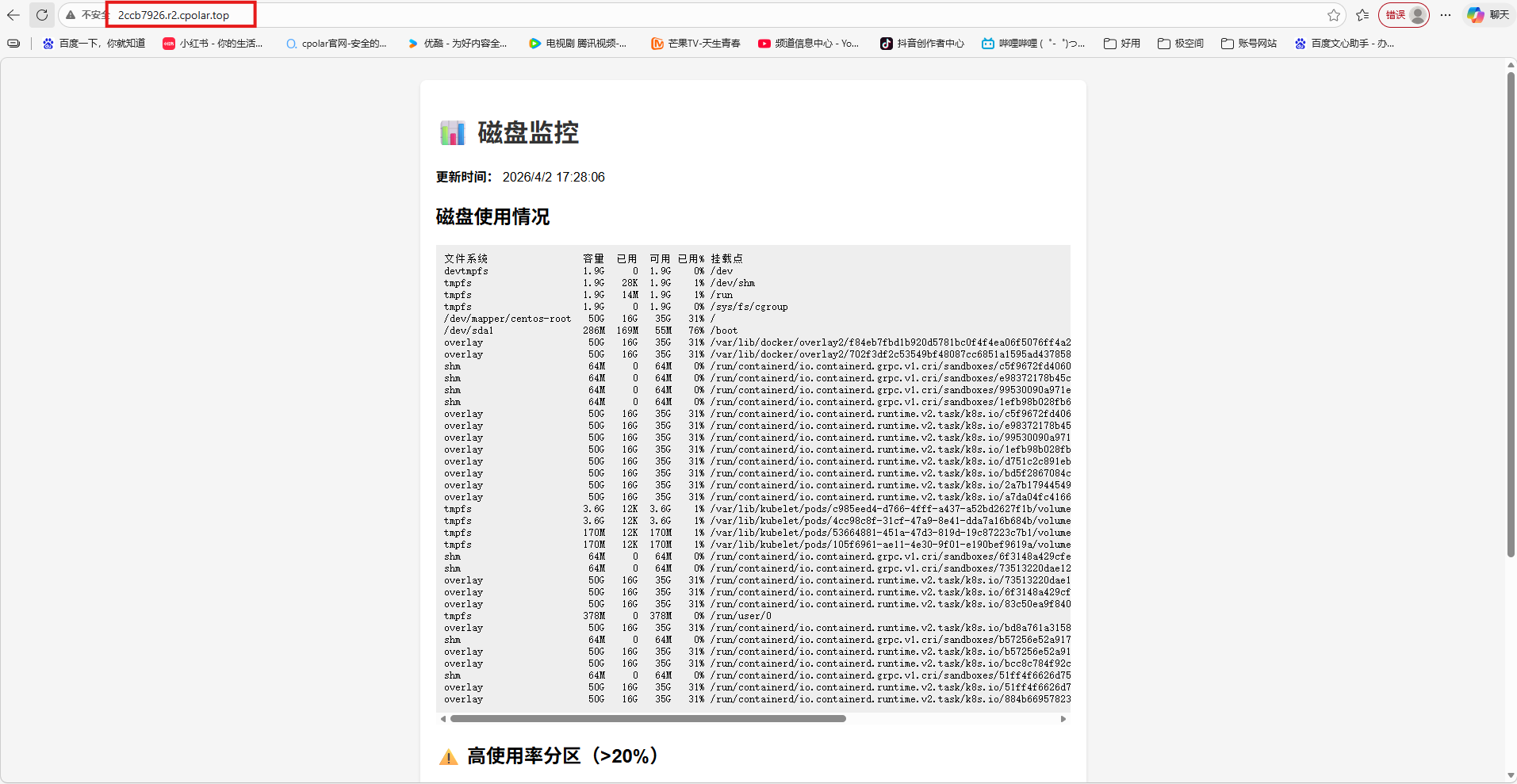1517x784 pixels.
Task: Open the Copilot chat sidebar
Action: point(1488,15)
